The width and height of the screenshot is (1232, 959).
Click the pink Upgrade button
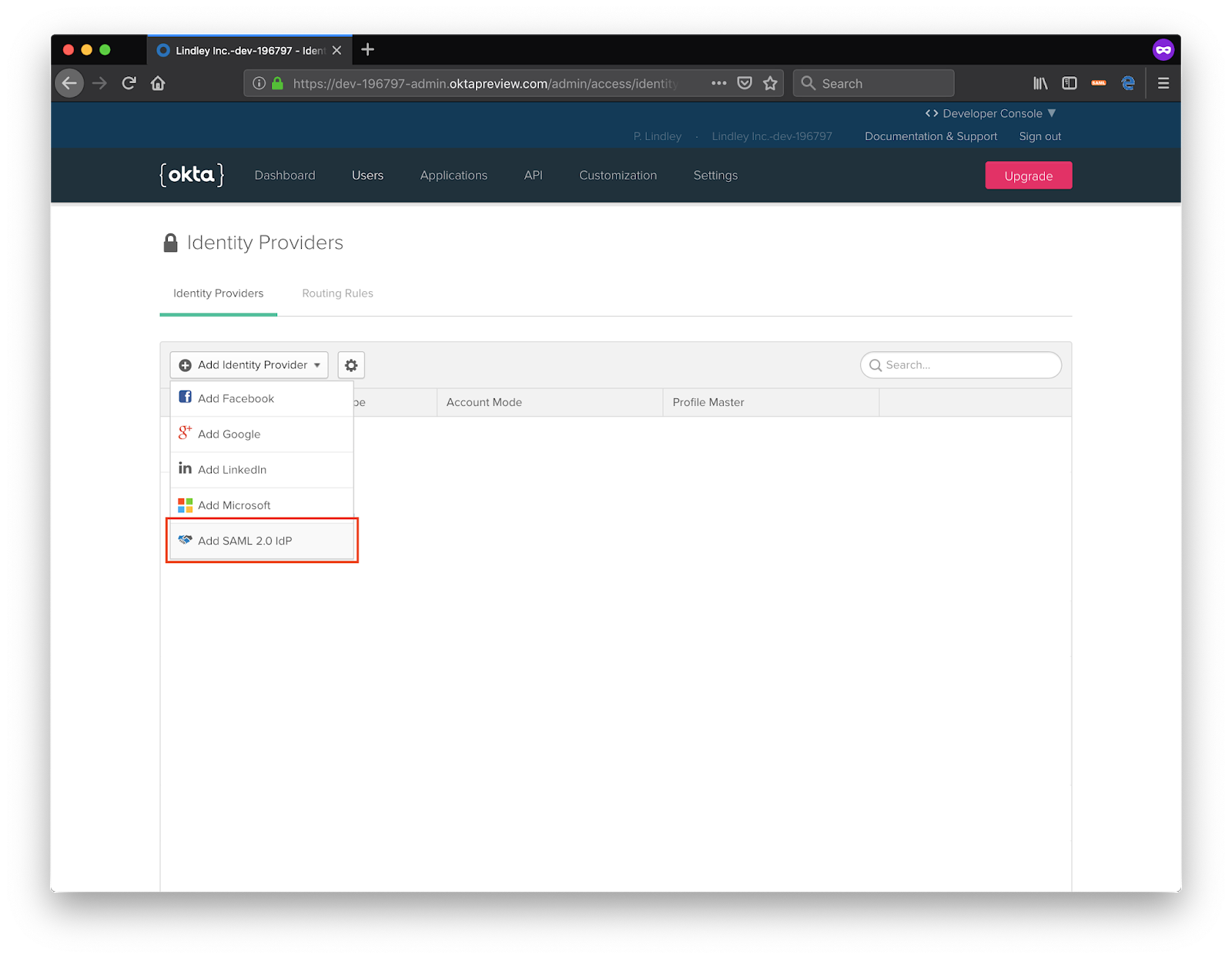(1029, 176)
